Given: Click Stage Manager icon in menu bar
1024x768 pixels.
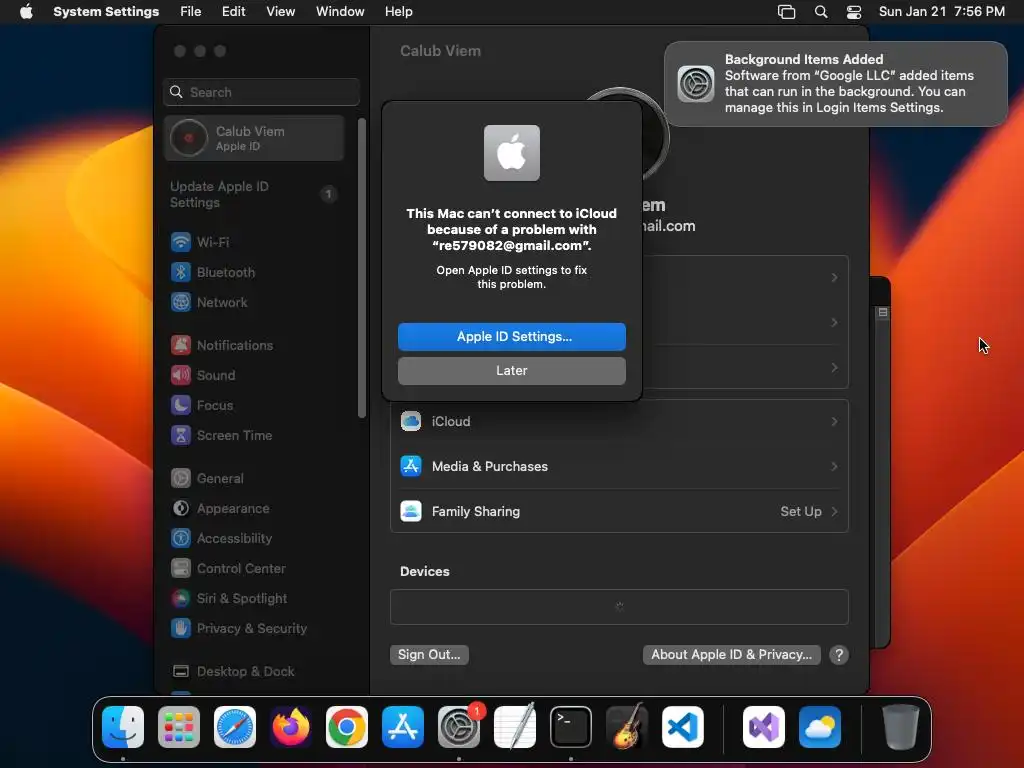Looking at the screenshot, I should [786, 12].
